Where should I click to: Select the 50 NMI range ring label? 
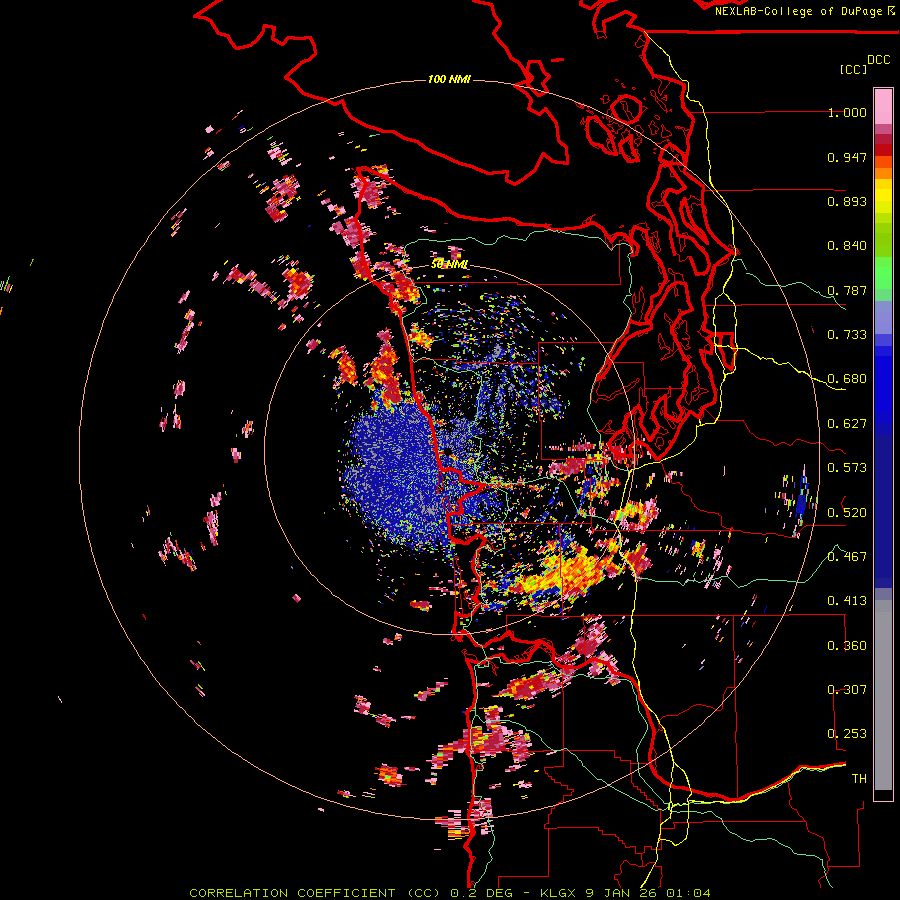(449, 264)
